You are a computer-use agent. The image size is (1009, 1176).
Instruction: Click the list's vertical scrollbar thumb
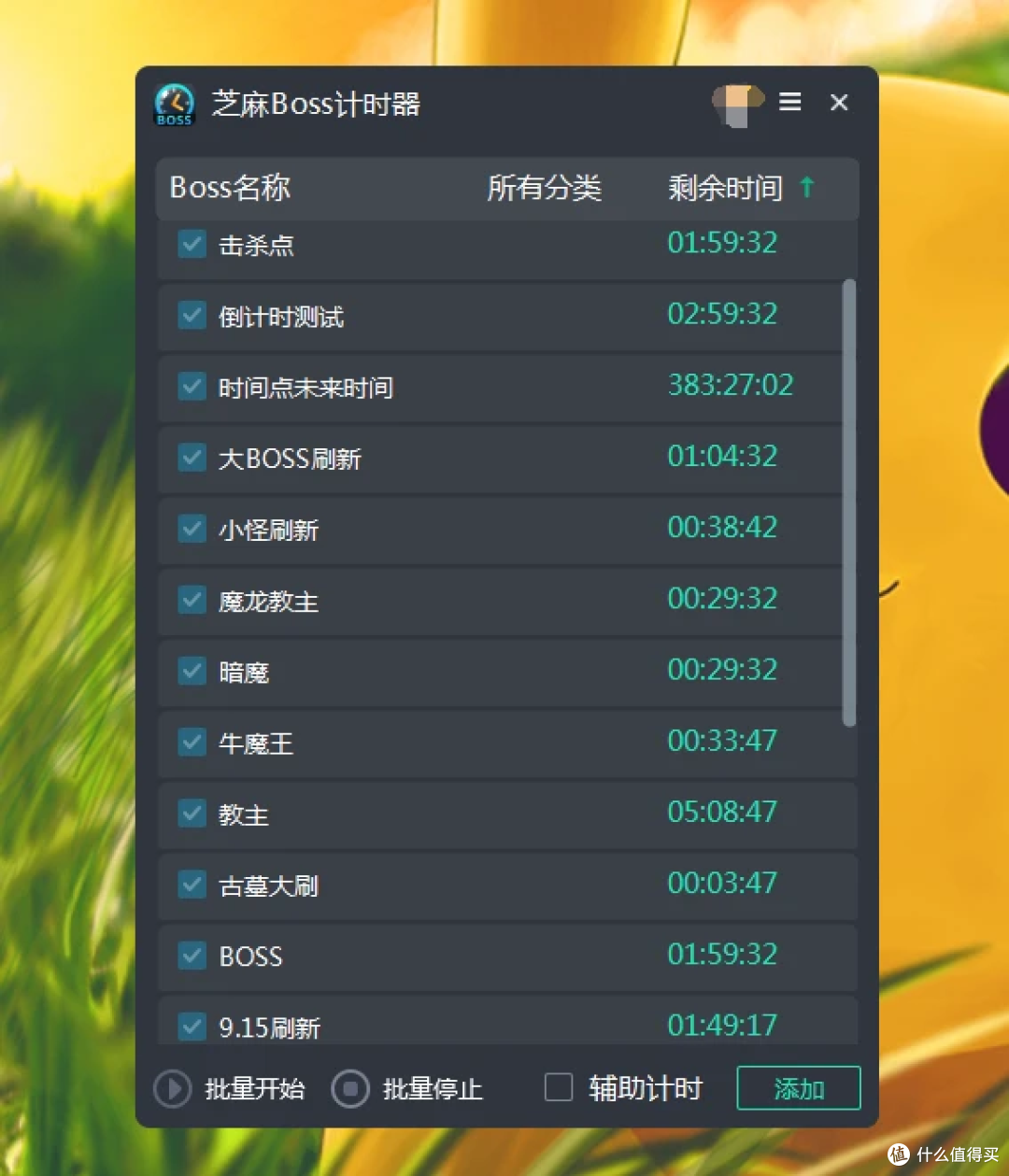click(x=849, y=503)
